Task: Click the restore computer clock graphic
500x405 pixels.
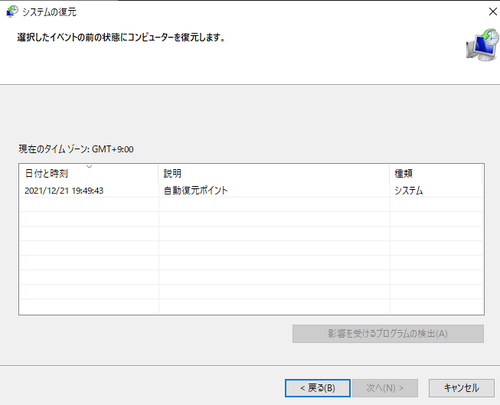Action: click(x=482, y=45)
